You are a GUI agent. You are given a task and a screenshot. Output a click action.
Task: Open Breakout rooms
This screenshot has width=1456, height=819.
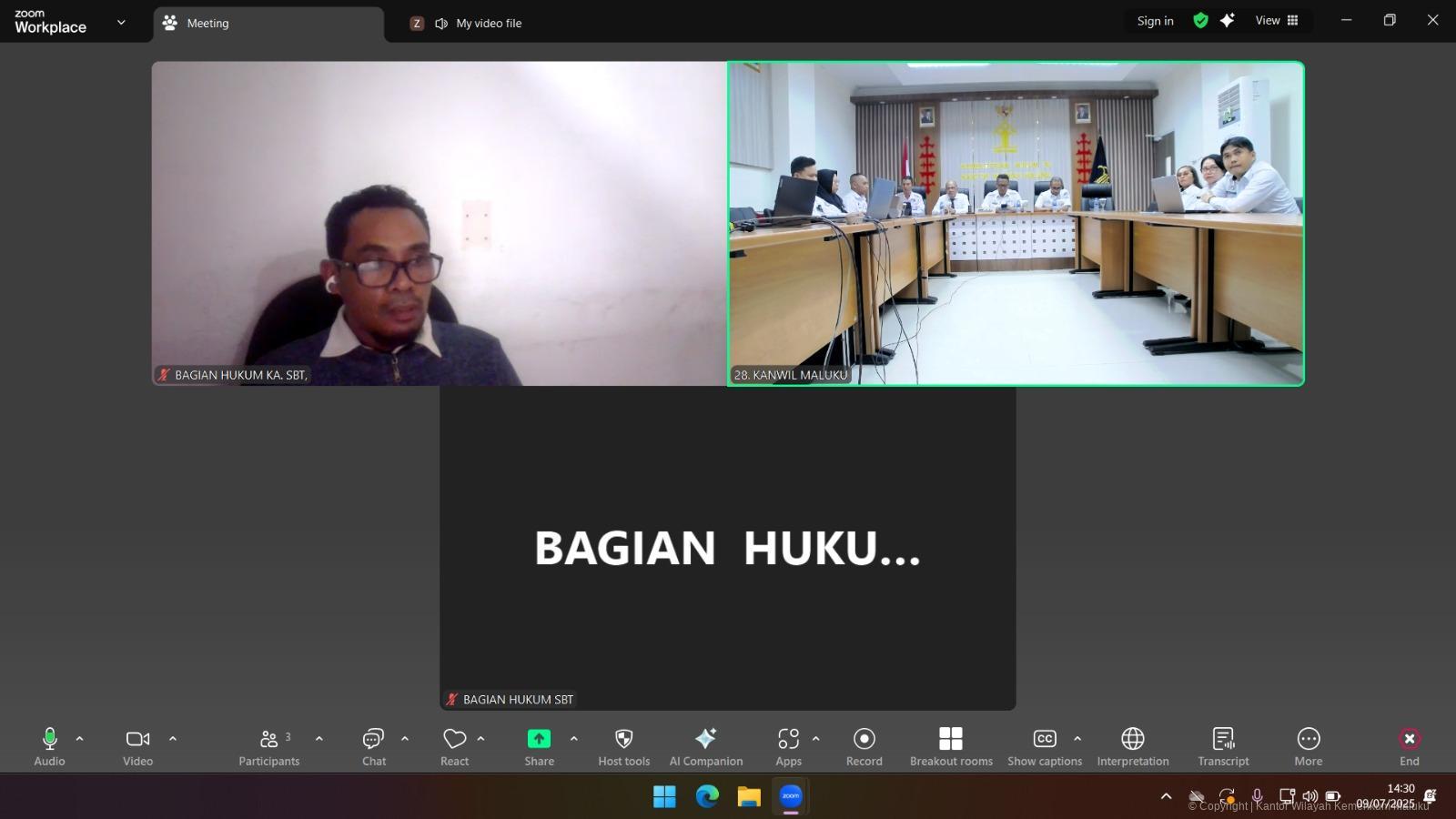point(950,739)
